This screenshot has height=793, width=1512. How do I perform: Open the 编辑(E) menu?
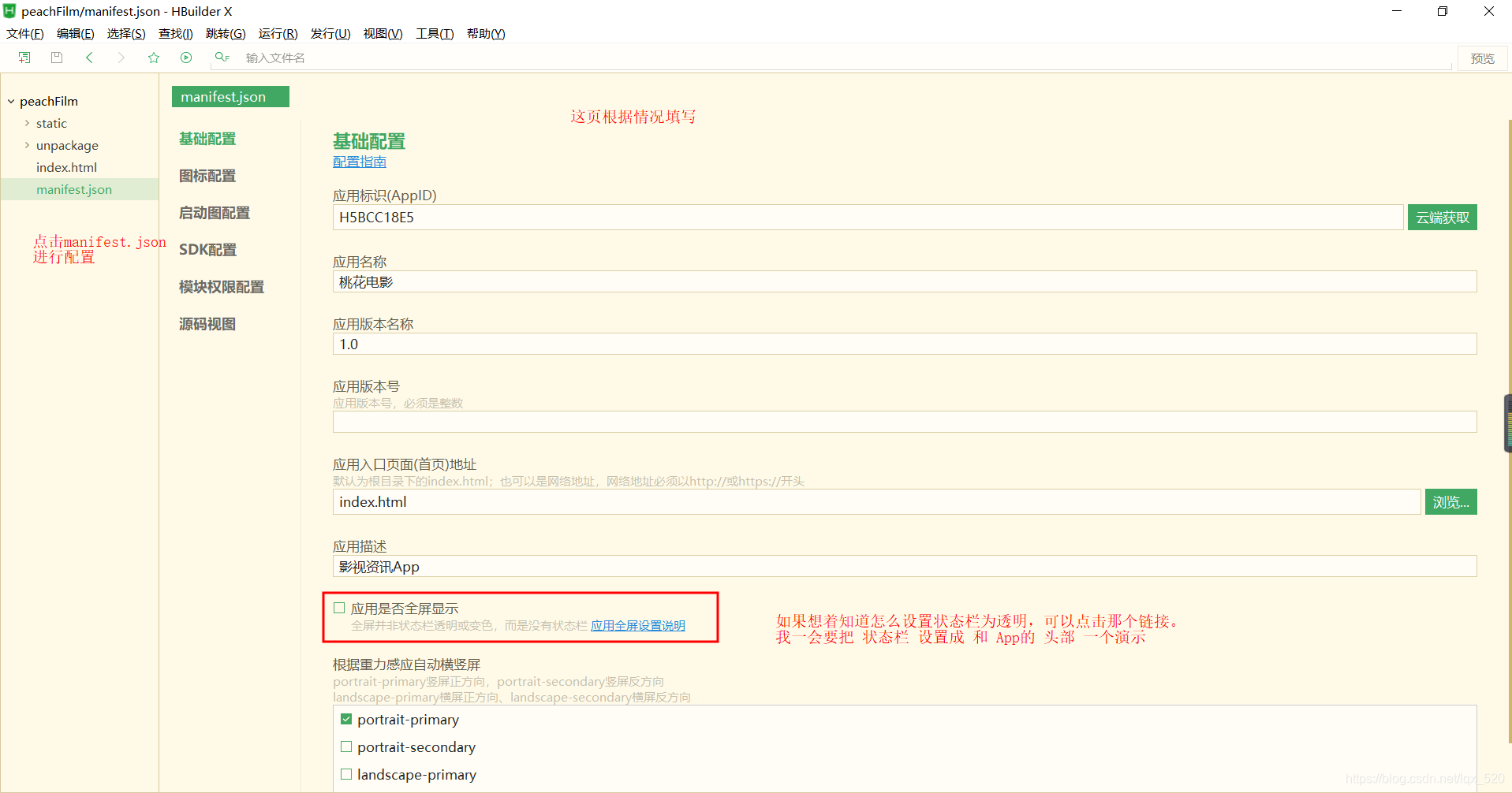click(75, 34)
